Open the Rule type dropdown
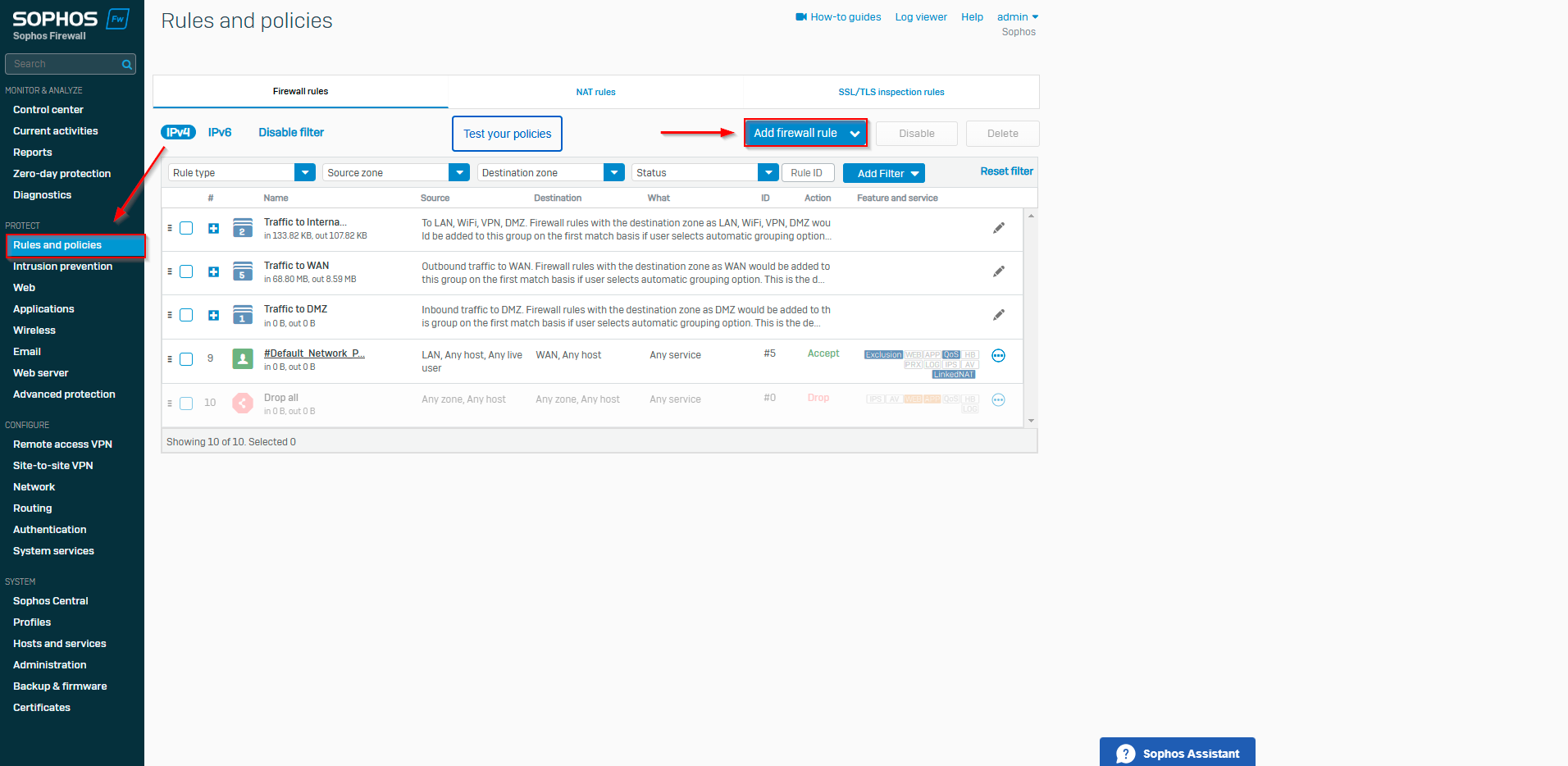The image size is (1568, 766). click(241, 172)
